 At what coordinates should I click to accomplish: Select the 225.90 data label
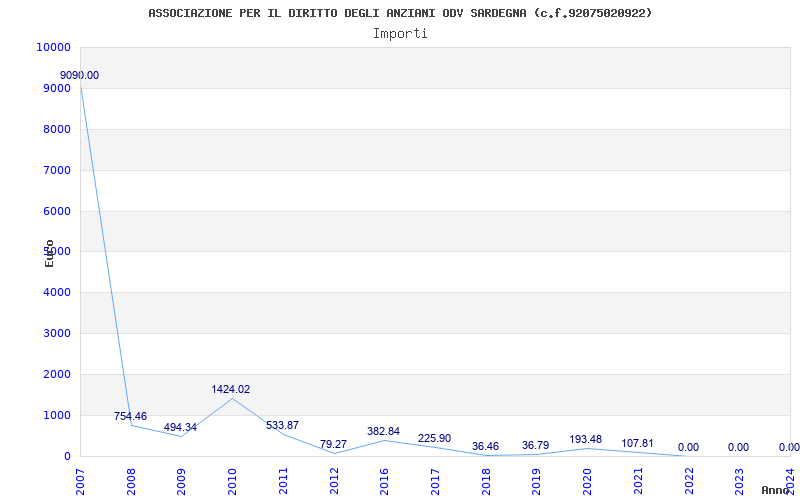pyautogui.click(x=434, y=439)
